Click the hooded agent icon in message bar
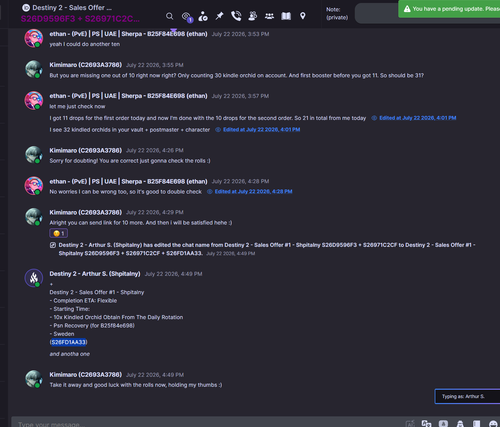Viewport: 500px width, 427px height. tap(460, 424)
